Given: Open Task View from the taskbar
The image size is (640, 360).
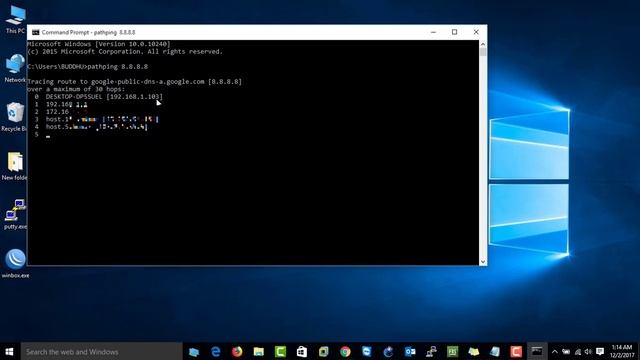Looking at the screenshot, I should tap(194, 351).
